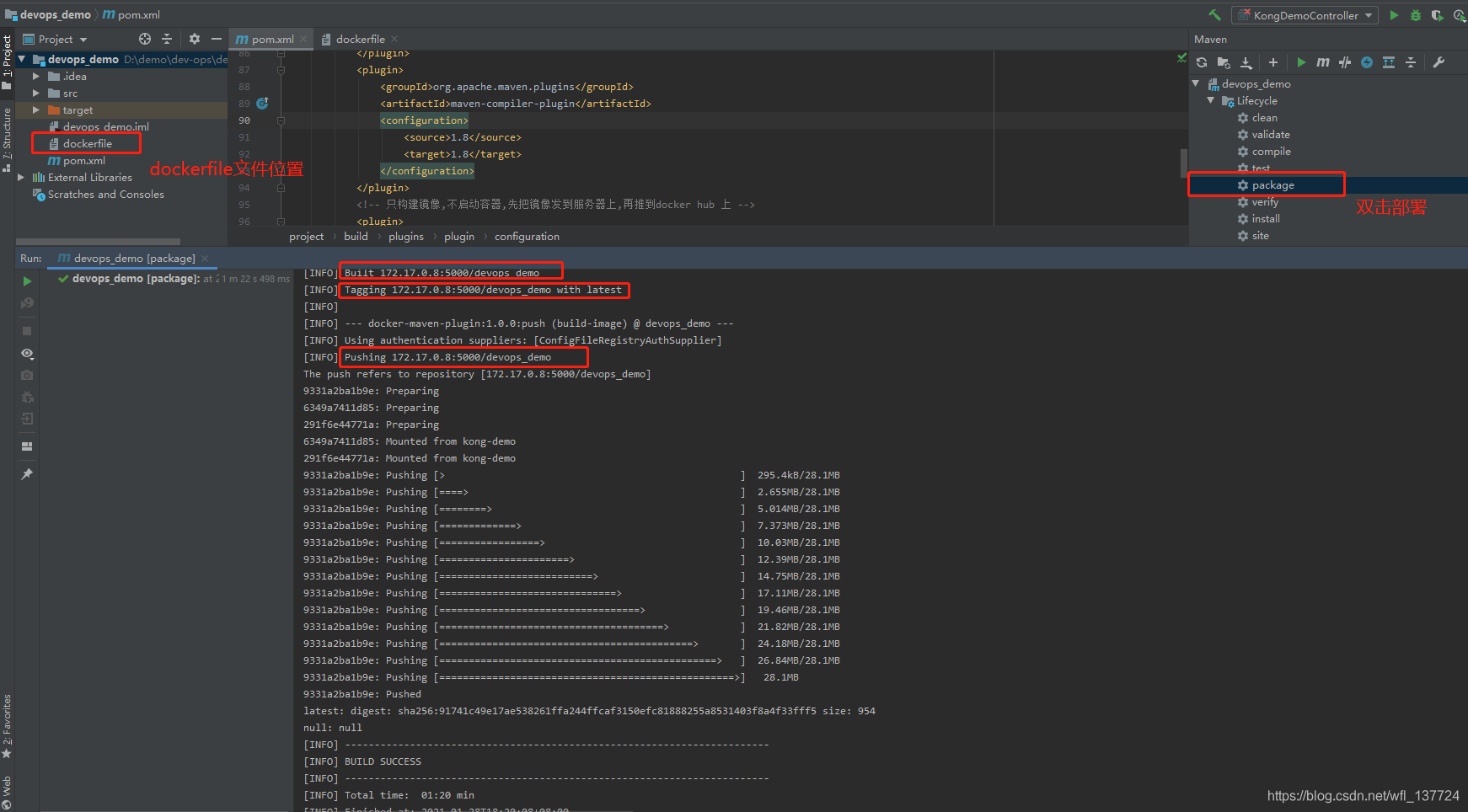The width and height of the screenshot is (1468, 812).
Task: Rerun the package build in Run panel
Action: pos(27,281)
